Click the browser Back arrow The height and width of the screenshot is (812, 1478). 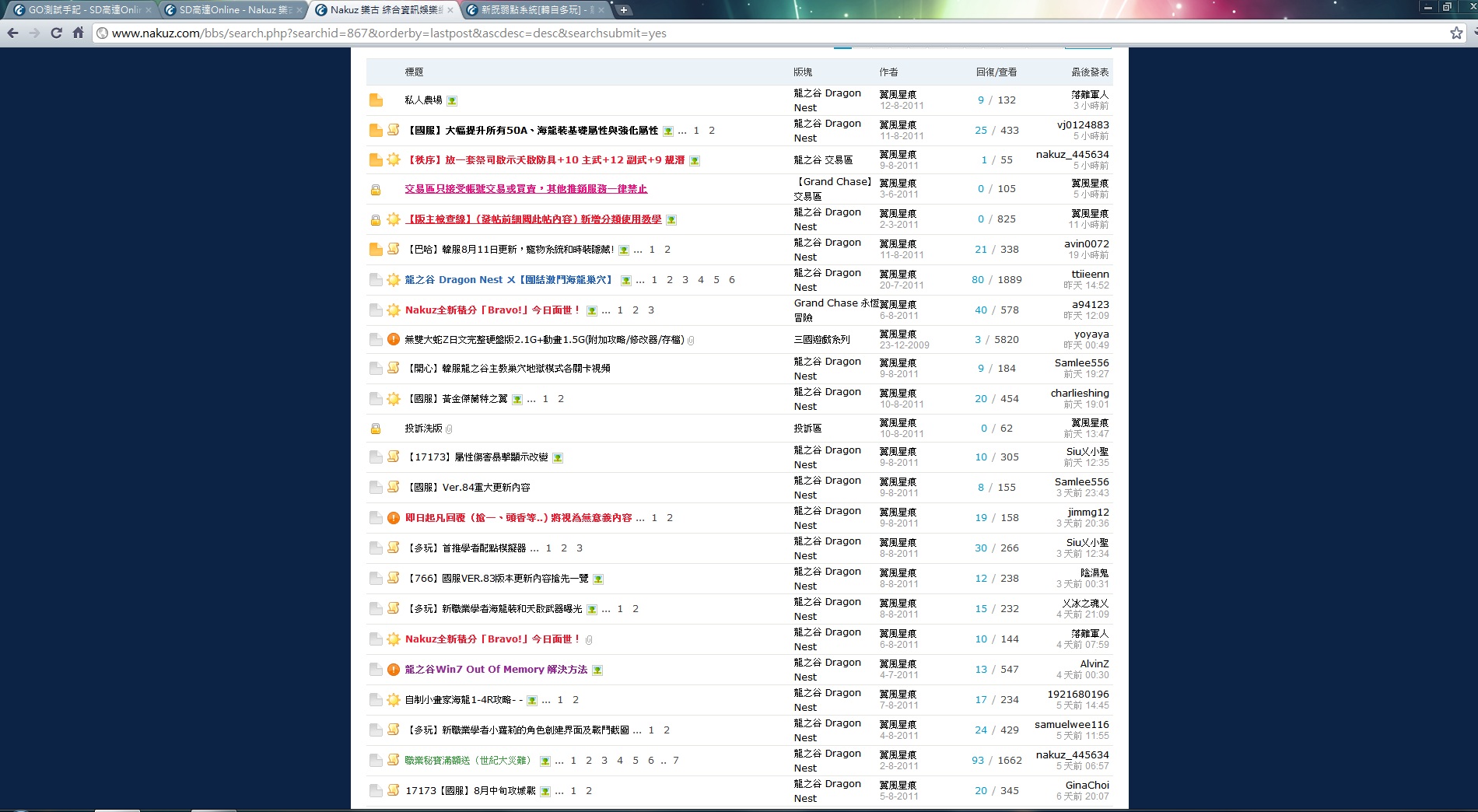pyautogui.click(x=12, y=33)
